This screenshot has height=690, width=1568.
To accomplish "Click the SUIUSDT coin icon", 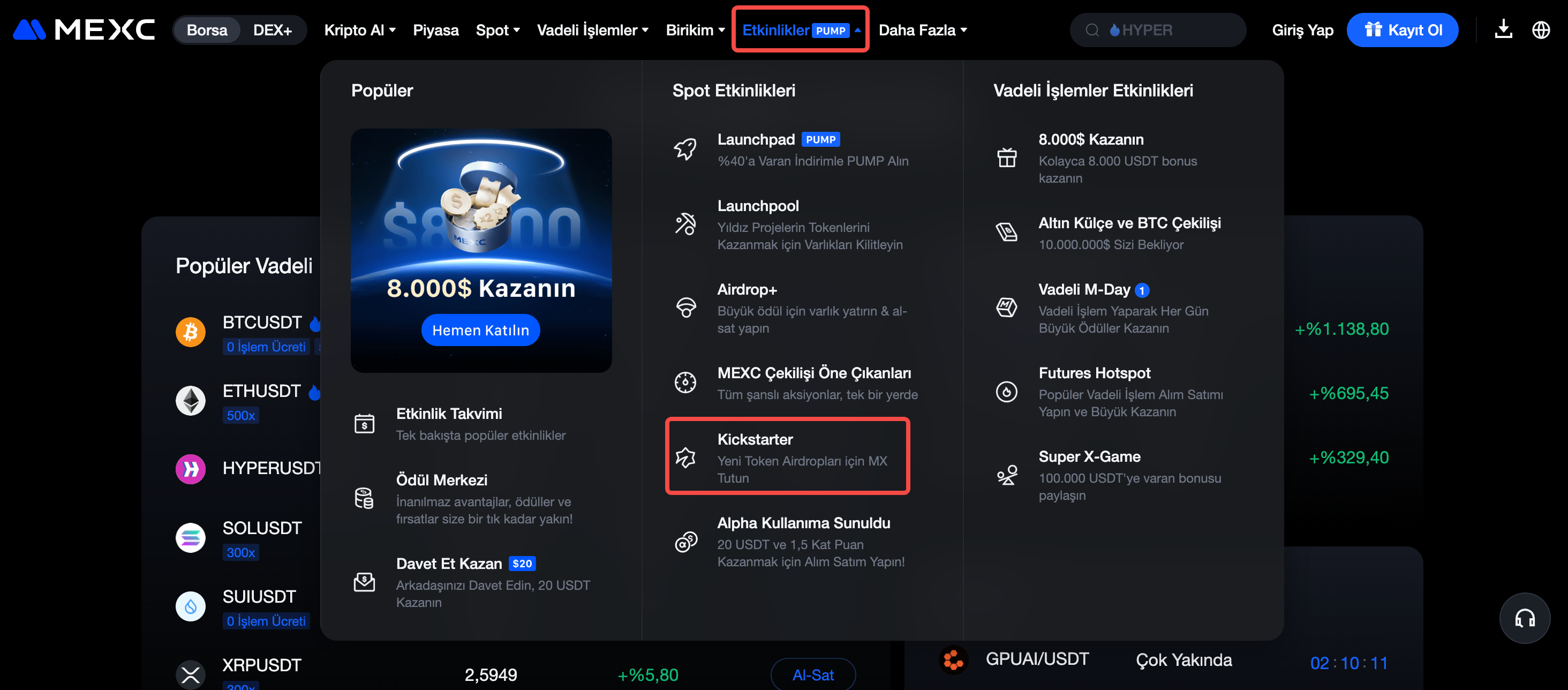I will click(191, 606).
